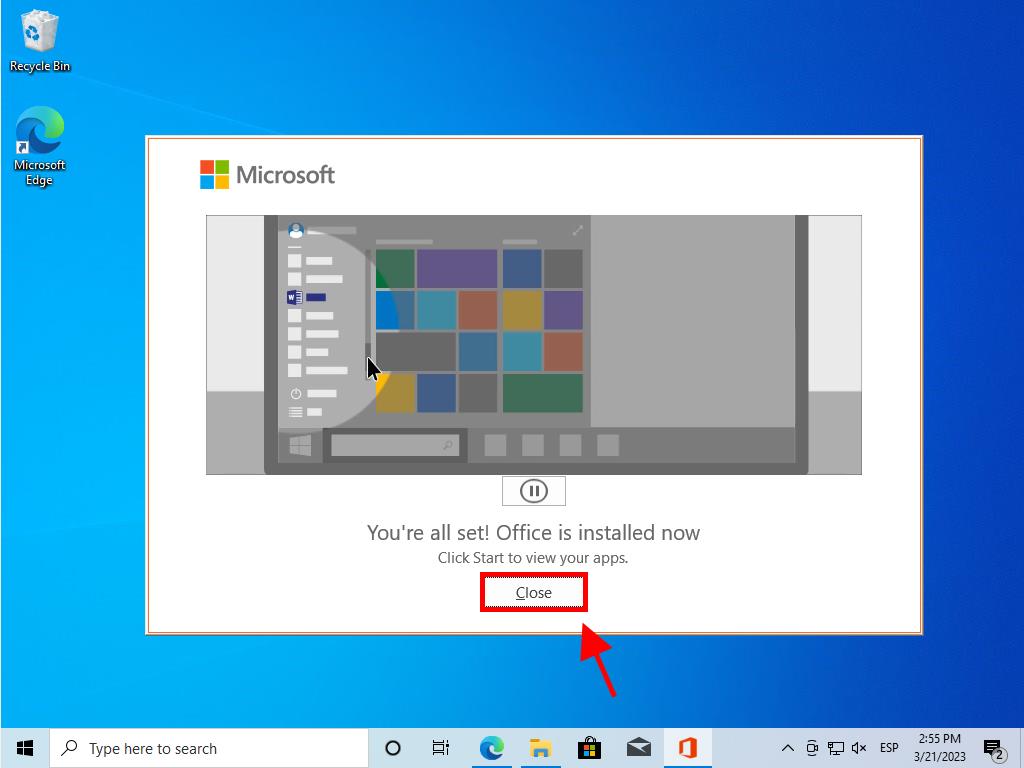Image resolution: width=1024 pixels, height=768 pixels.
Task: Expand hidden system tray icons
Action: coord(788,747)
